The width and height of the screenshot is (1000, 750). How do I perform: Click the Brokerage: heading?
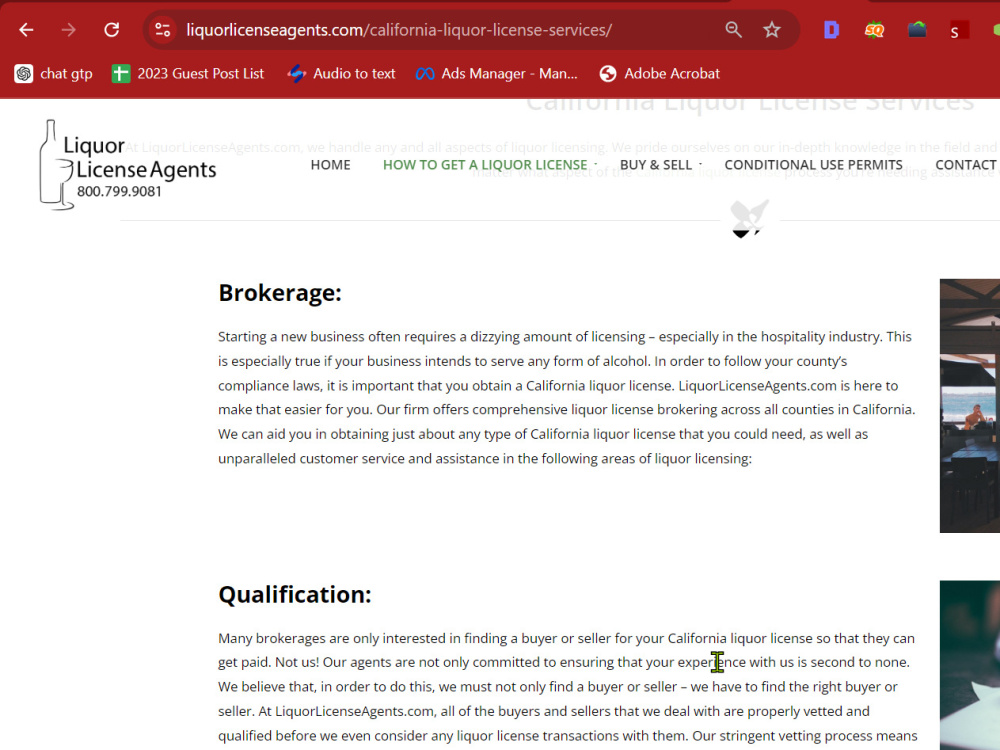click(280, 293)
